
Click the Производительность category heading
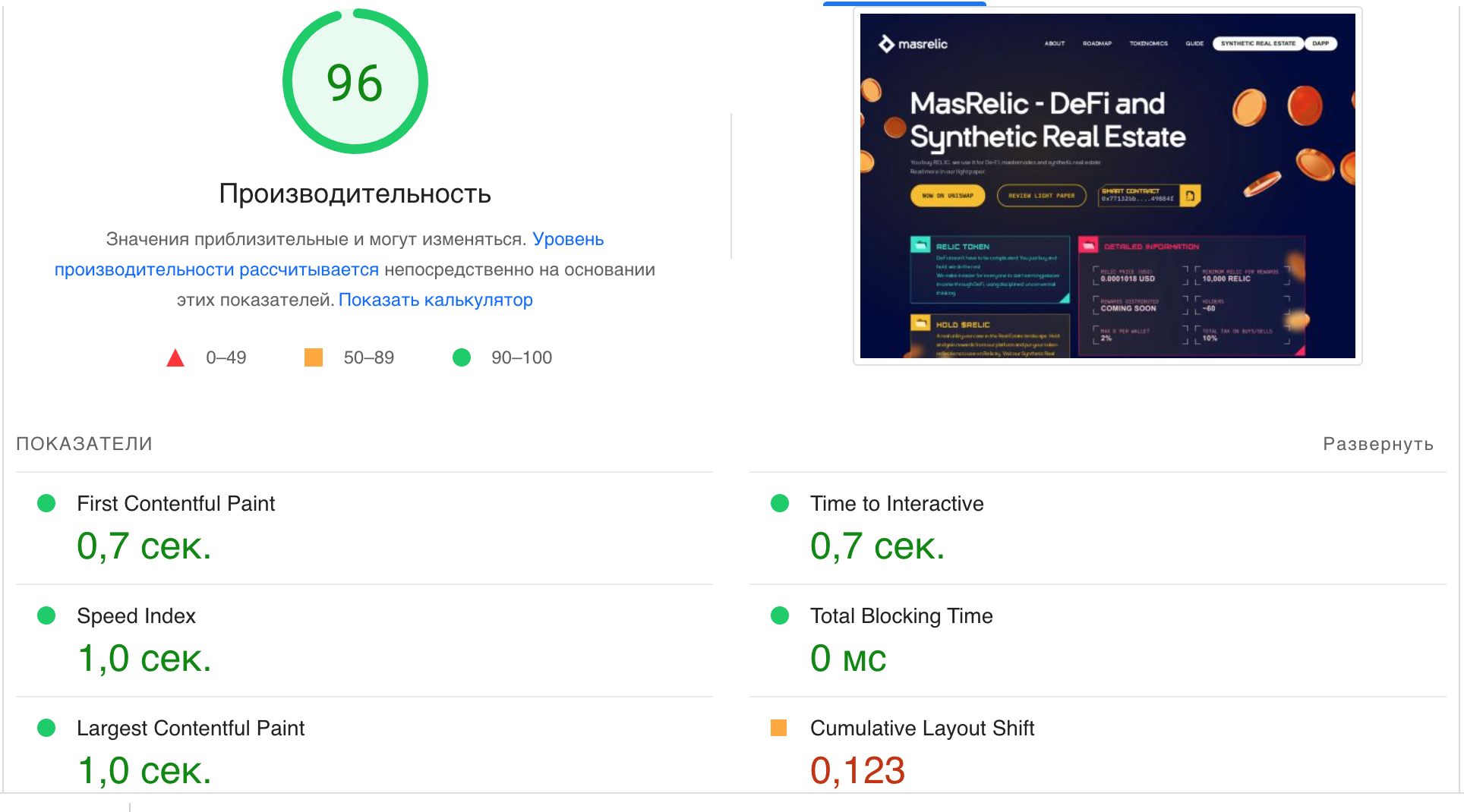tap(355, 194)
